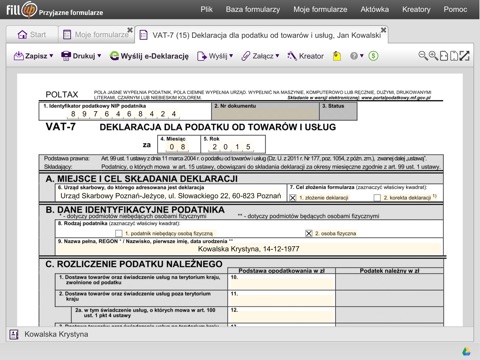
Task: Select the VAT-7 (15) Deklaracja tab
Action: (x=261, y=35)
